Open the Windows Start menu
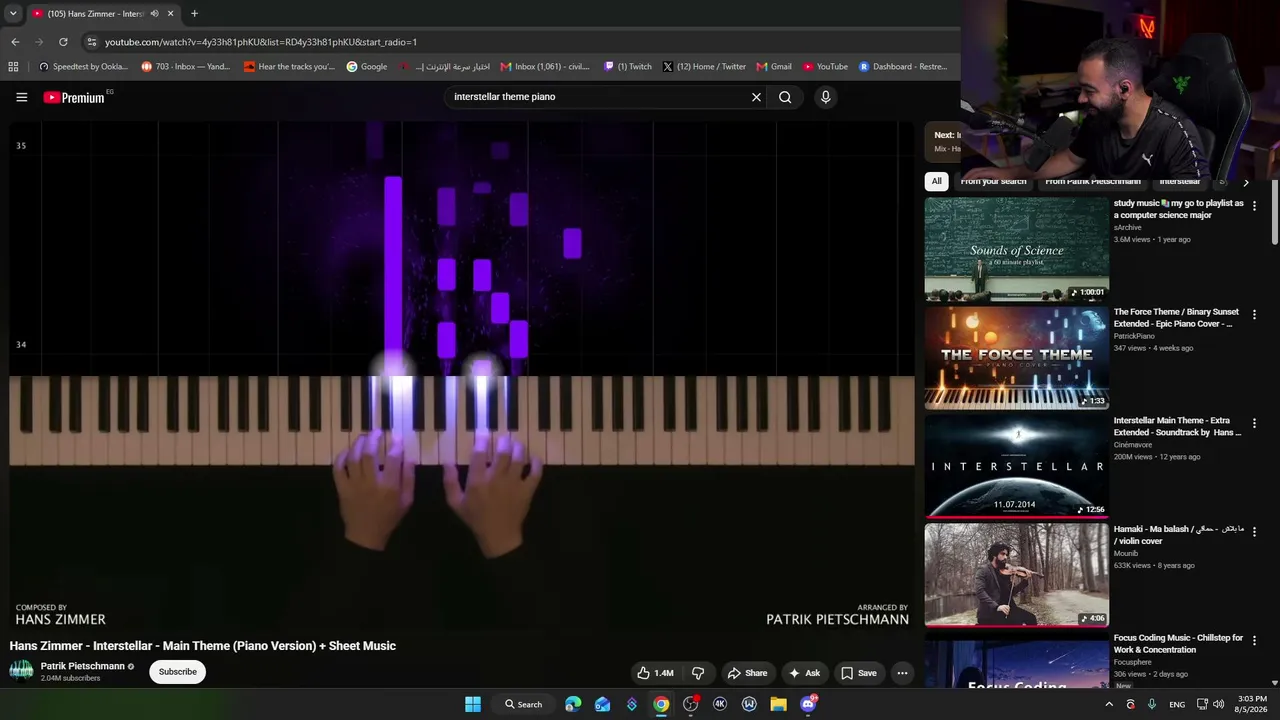This screenshot has height=720, width=1280. [x=473, y=704]
